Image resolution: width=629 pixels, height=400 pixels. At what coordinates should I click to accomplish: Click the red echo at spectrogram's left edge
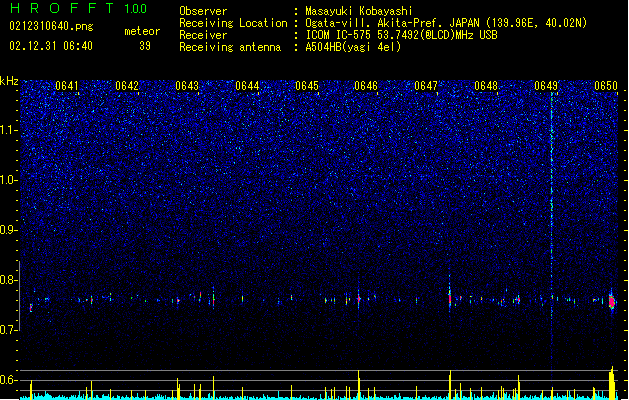pos(31,308)
